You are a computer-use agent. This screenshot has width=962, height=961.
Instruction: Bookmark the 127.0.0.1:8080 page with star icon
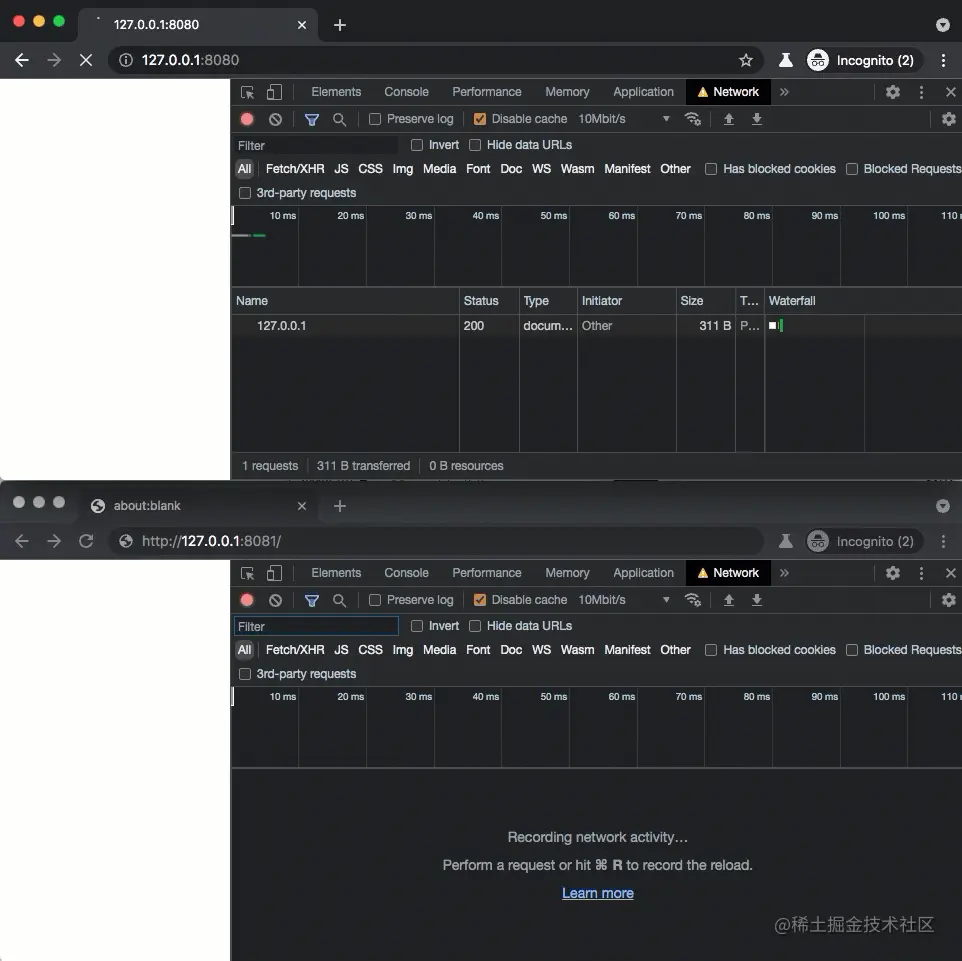click(x=745, y=60)
